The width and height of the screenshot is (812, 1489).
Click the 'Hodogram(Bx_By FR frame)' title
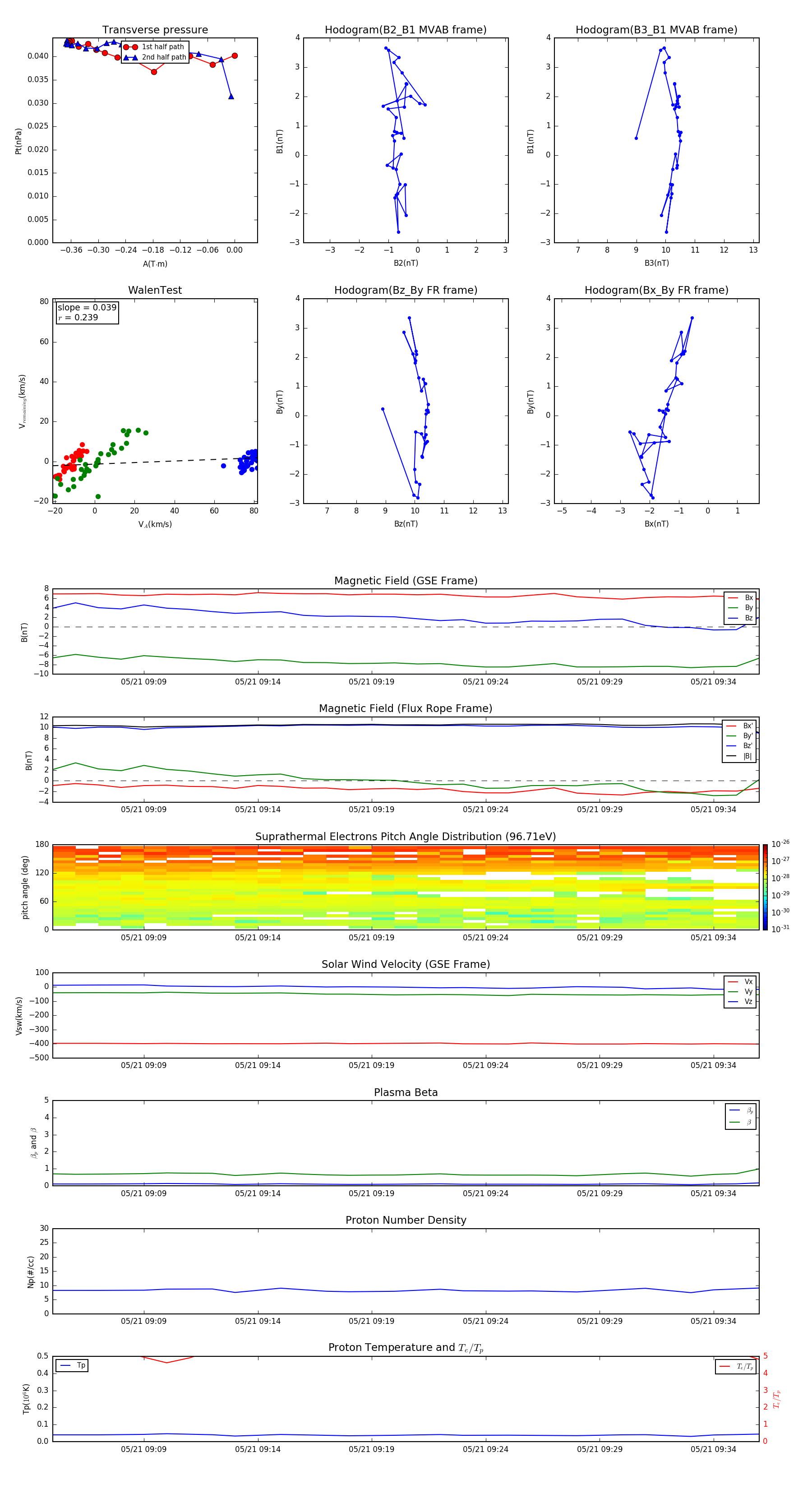tap(656, 290)
